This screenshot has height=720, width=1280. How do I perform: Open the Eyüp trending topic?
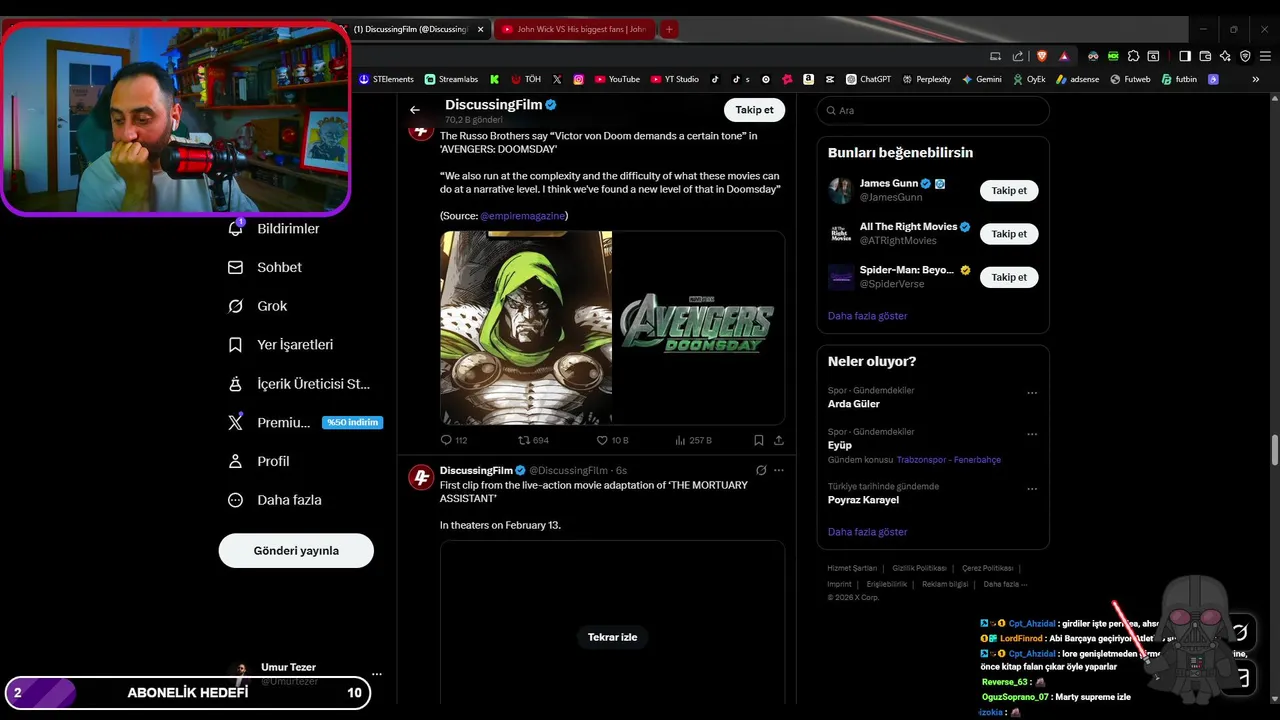pyautogui.click(x=840, y=445)
